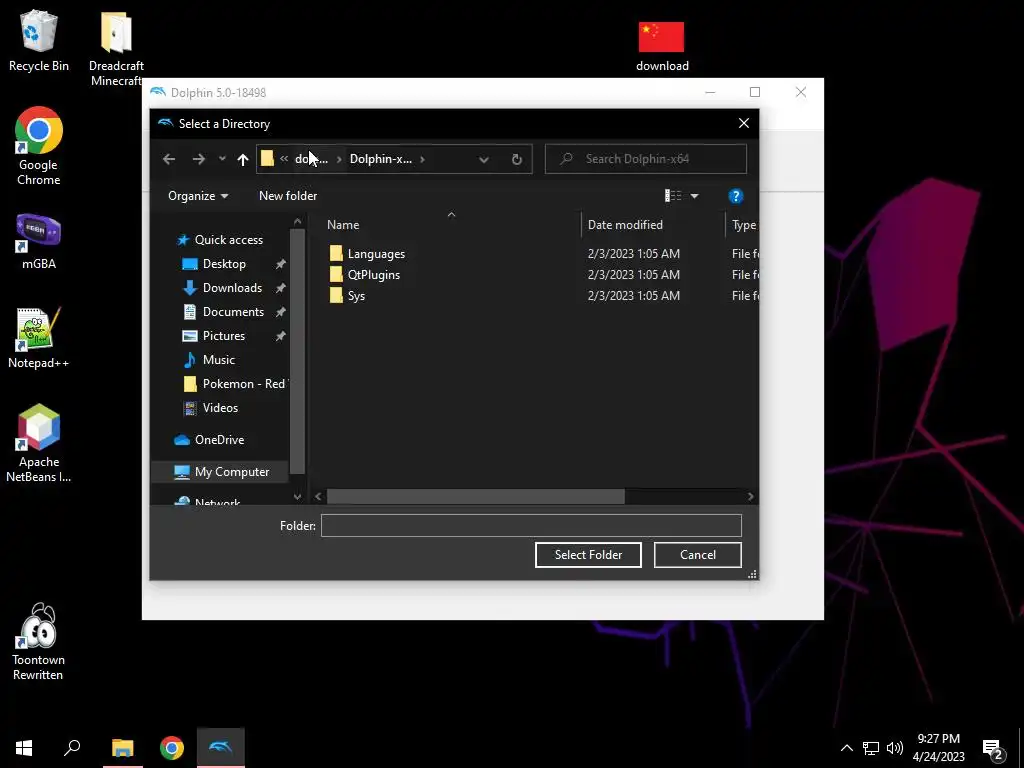1024x768 pixels.
Task: Open volume control in system tray
Action: point(895,748)
